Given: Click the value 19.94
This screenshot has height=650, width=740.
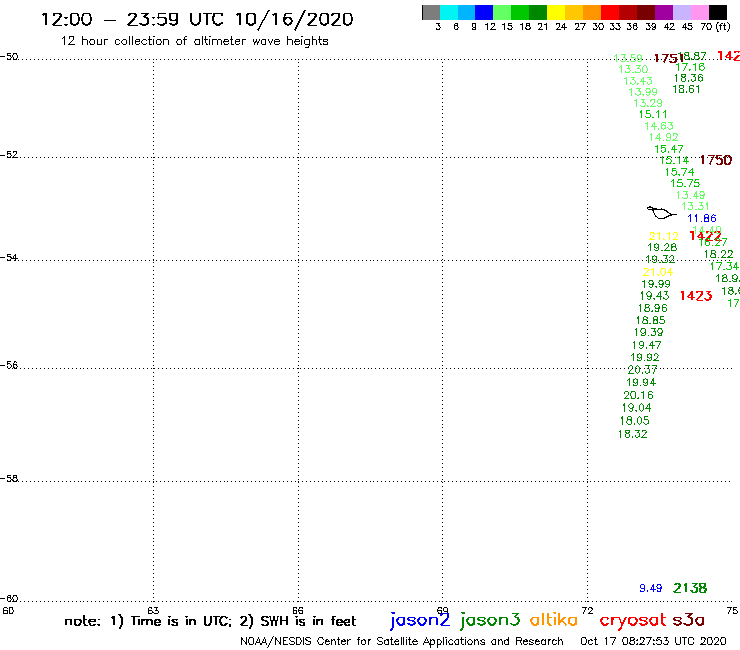Looking at the screenshot, I should [641, 382].
